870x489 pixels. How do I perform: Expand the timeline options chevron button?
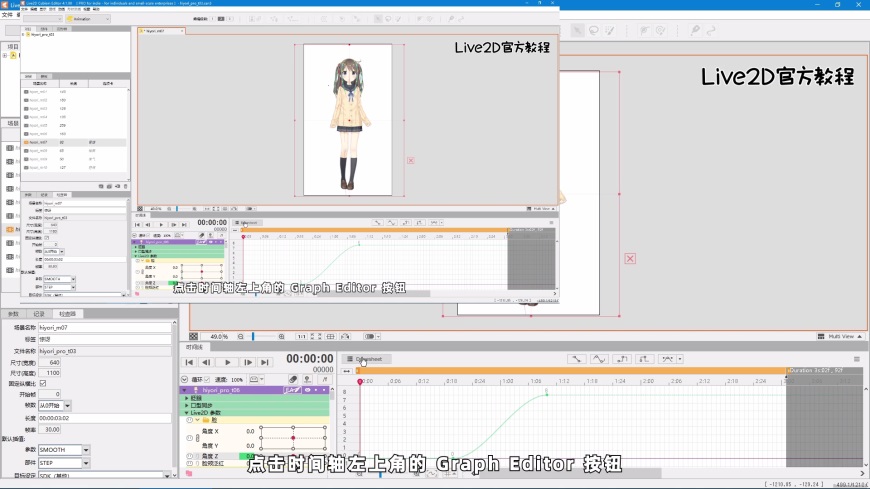pyautogui.click(x=184, y=380)
